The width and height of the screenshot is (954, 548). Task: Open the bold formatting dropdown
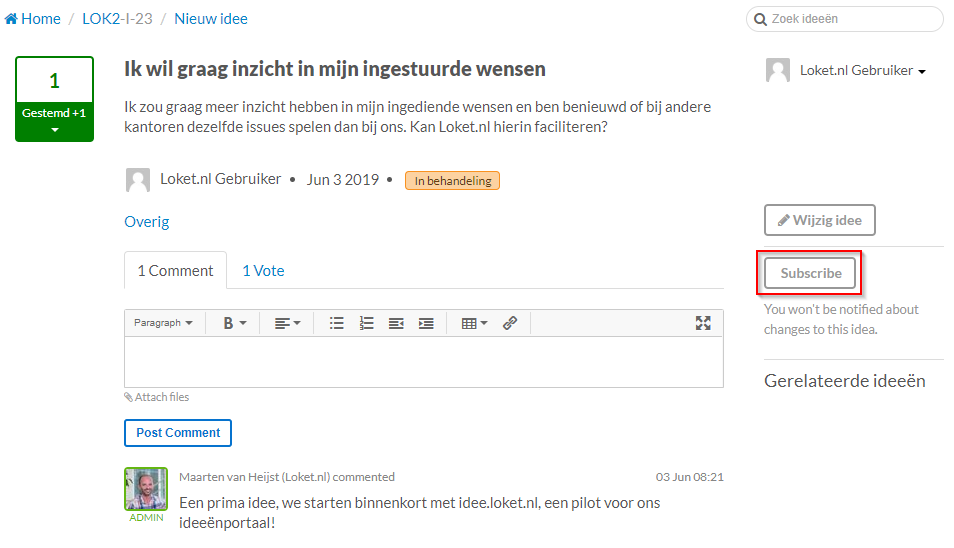[234, 323]
